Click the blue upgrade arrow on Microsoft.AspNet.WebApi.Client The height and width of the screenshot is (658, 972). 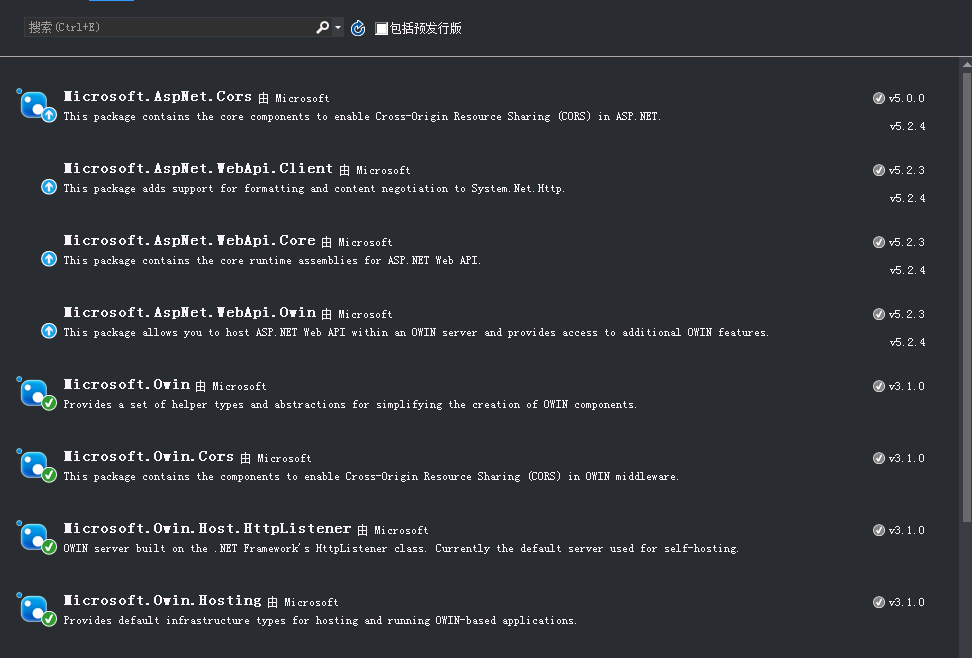pos(48,186)
